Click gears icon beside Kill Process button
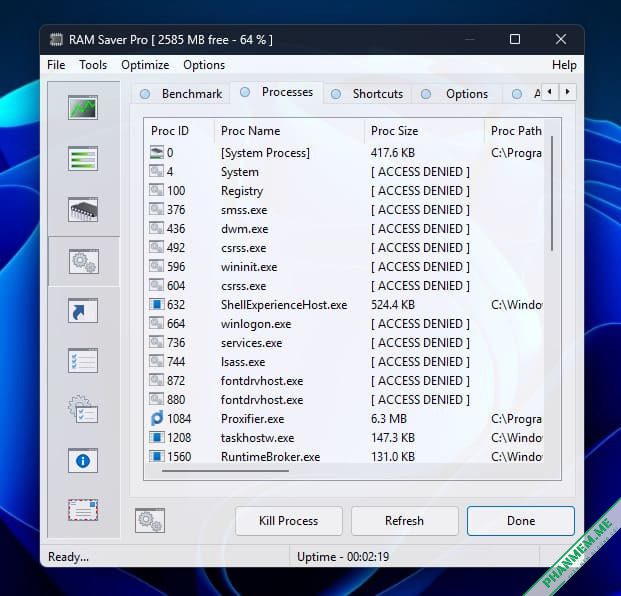The width and height of the screenshot is (621, 596). coord(150,520)
